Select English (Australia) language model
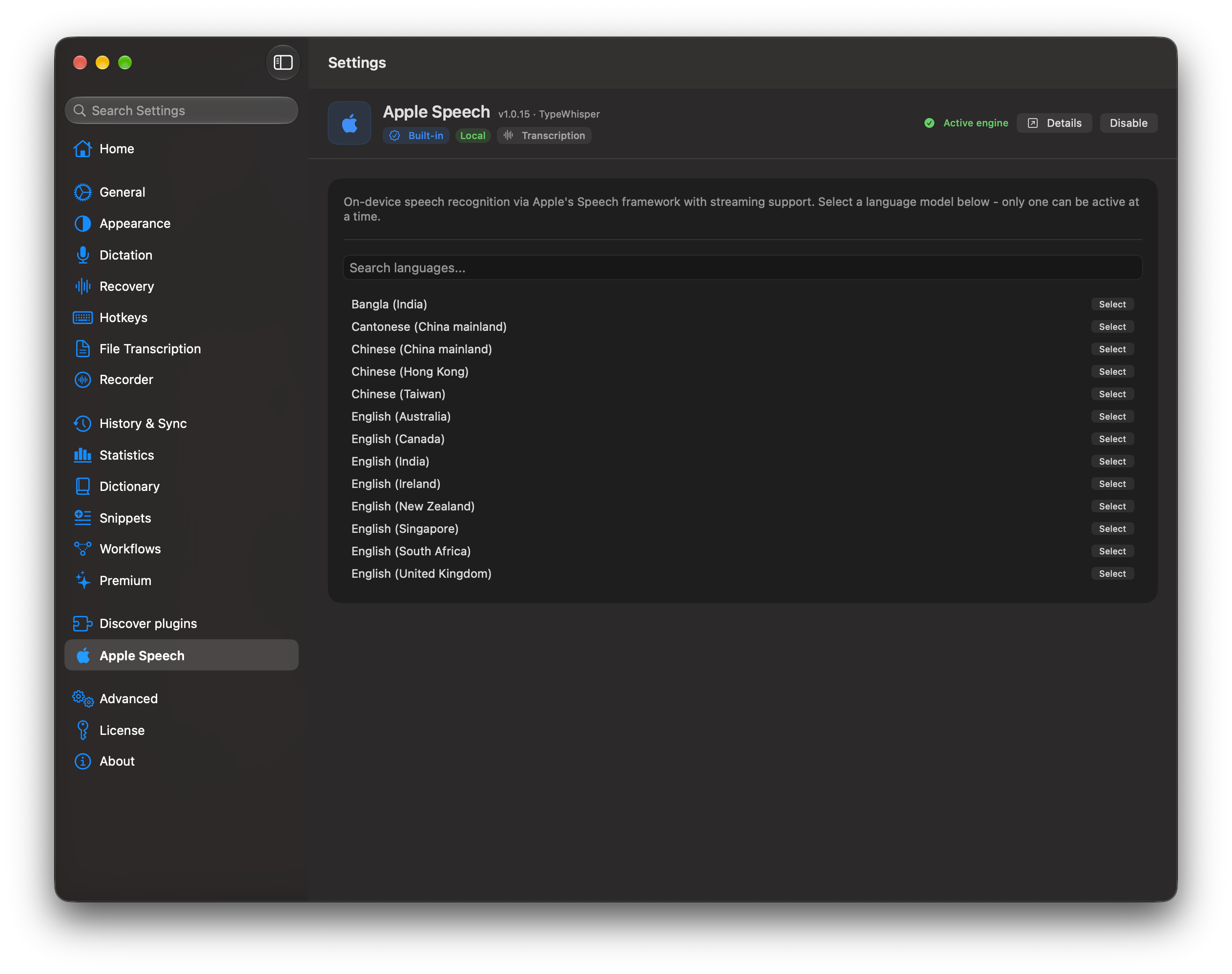Image resolution: width=1232 pixels, height=974 pixels. click(x=1112, y=417)
